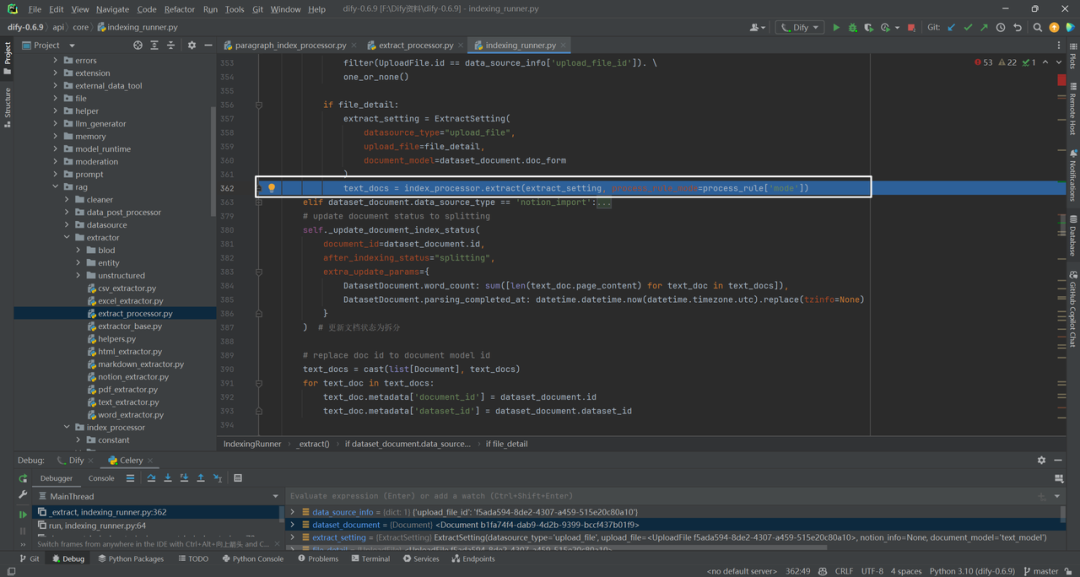The width and height of the screenshot is (1080, 577).
Task: Switch to extract_processor.py editor tab
Action: 410,45
